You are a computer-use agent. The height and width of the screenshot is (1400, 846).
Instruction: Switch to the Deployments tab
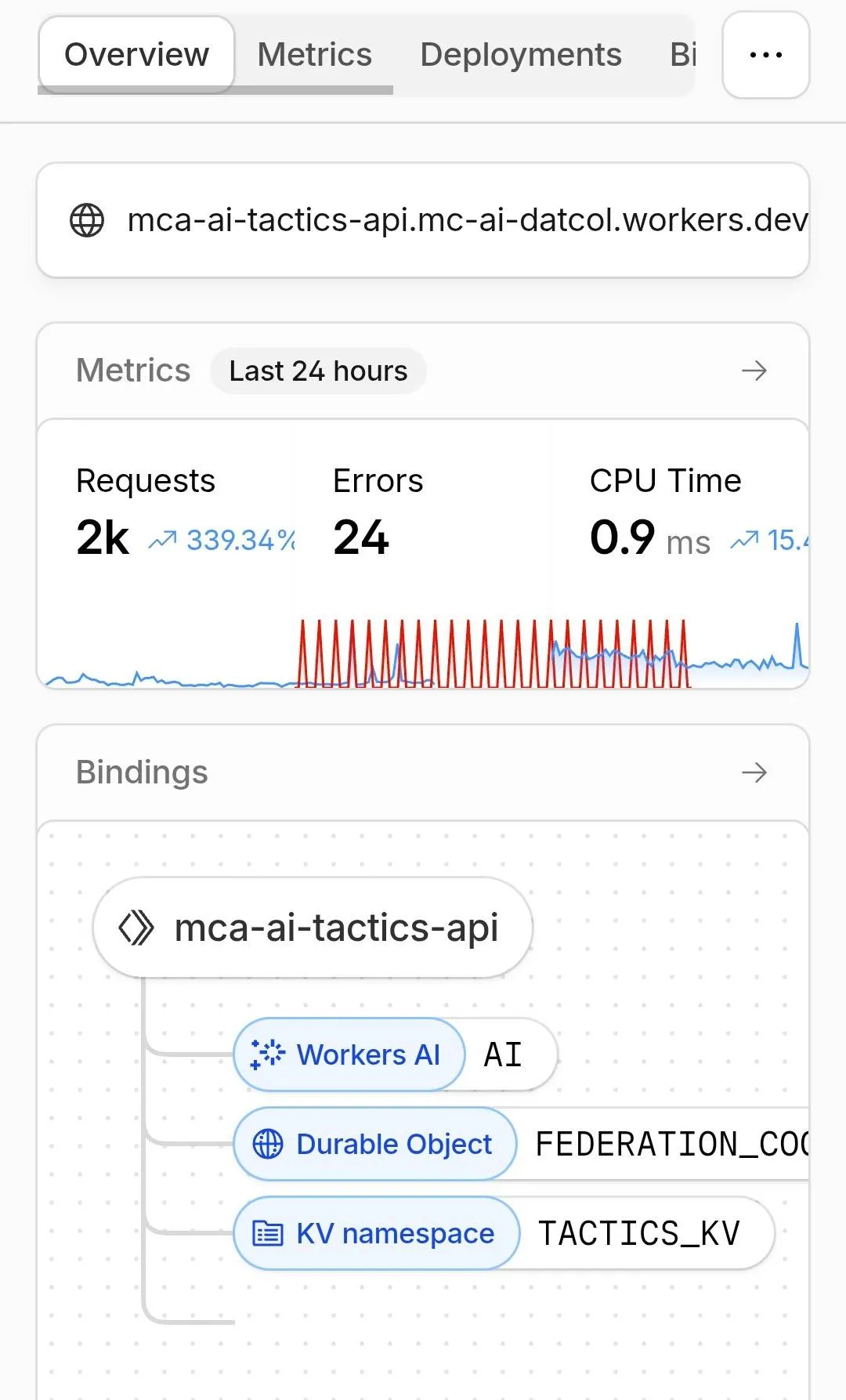tap(521, 55)
